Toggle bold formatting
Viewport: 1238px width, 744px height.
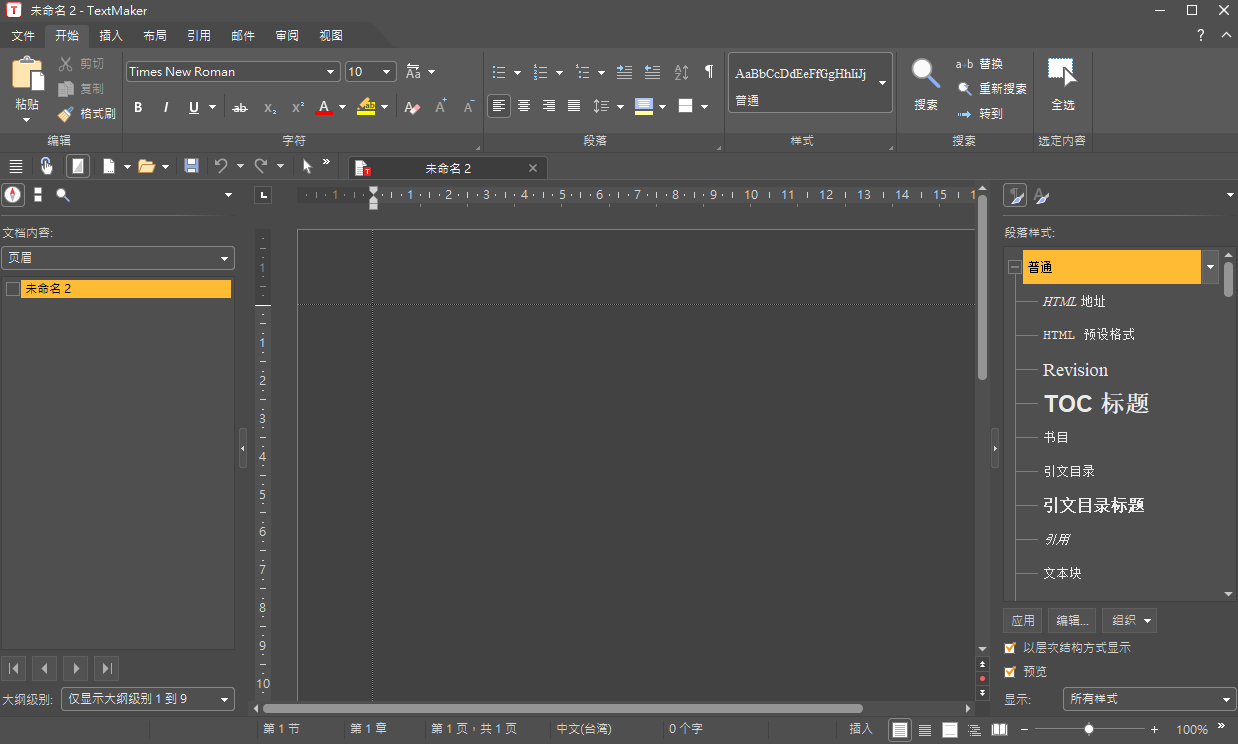point(138,107)
